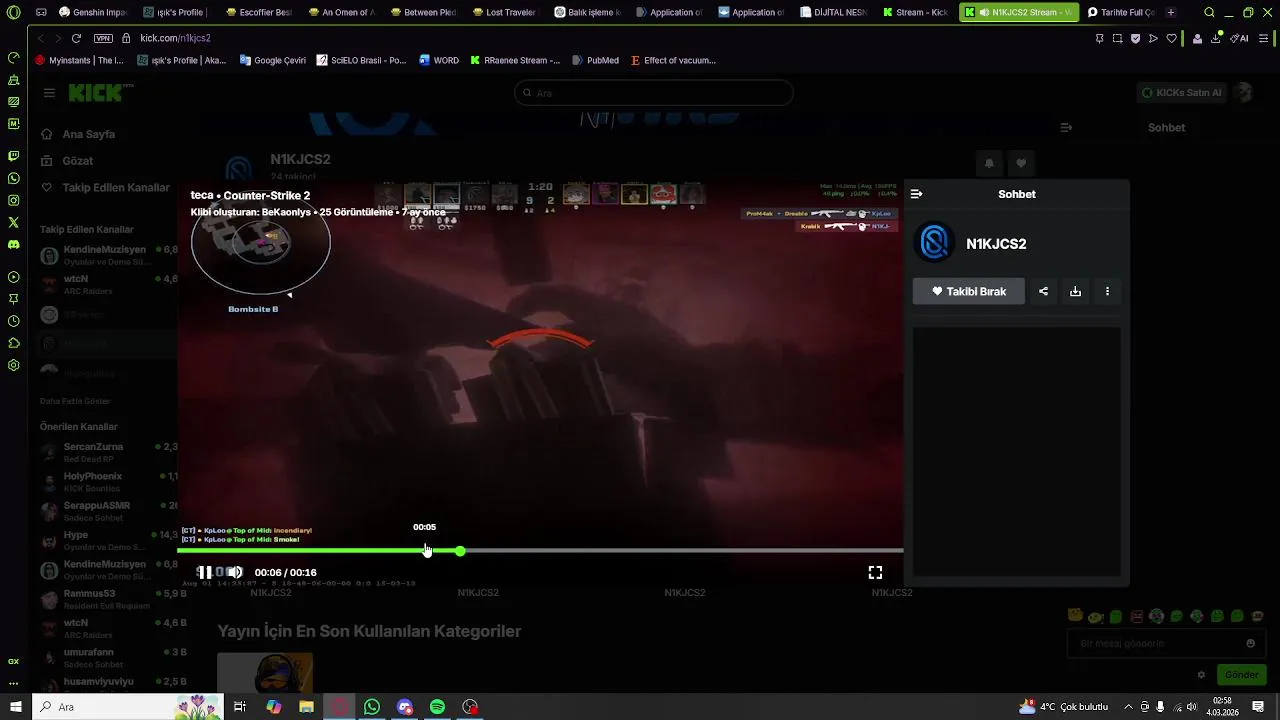Image resolution: width=1280 pixels, height=720 pixels.
Task: Open the taskbar weather widget
Action: click(1063, 707)
